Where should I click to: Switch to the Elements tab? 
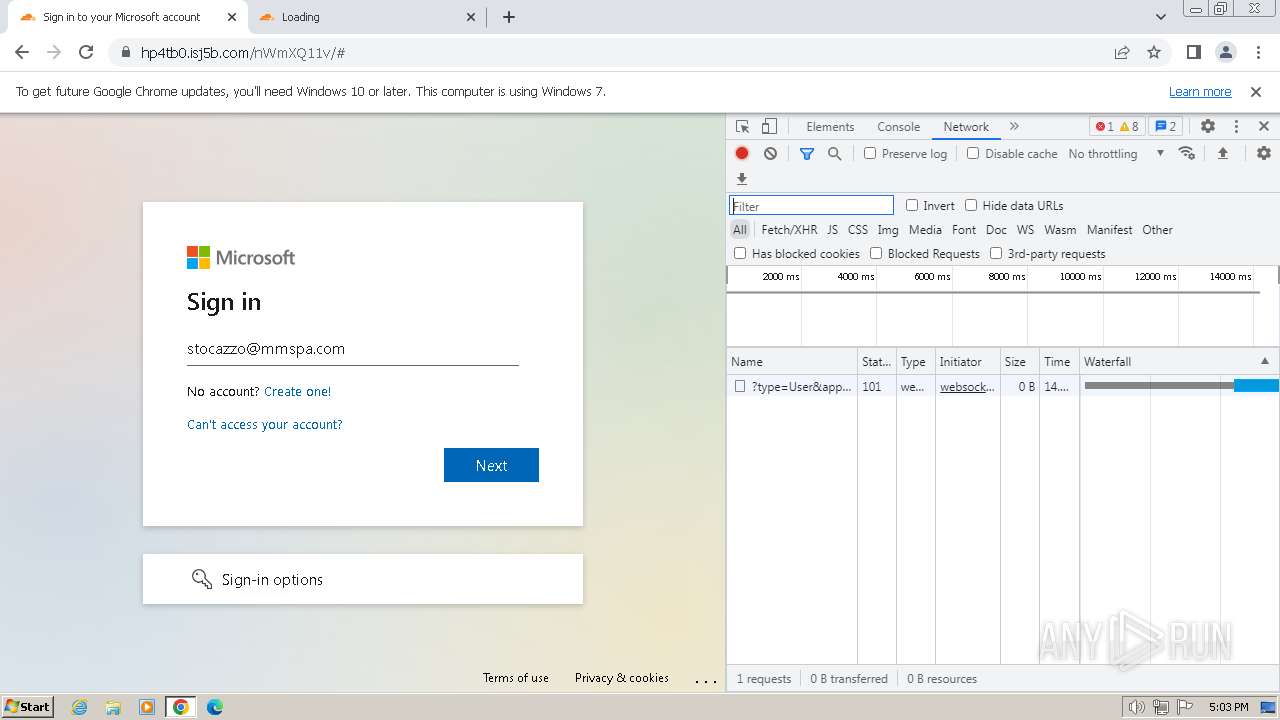pyautogui.click(x=830, y=127)
